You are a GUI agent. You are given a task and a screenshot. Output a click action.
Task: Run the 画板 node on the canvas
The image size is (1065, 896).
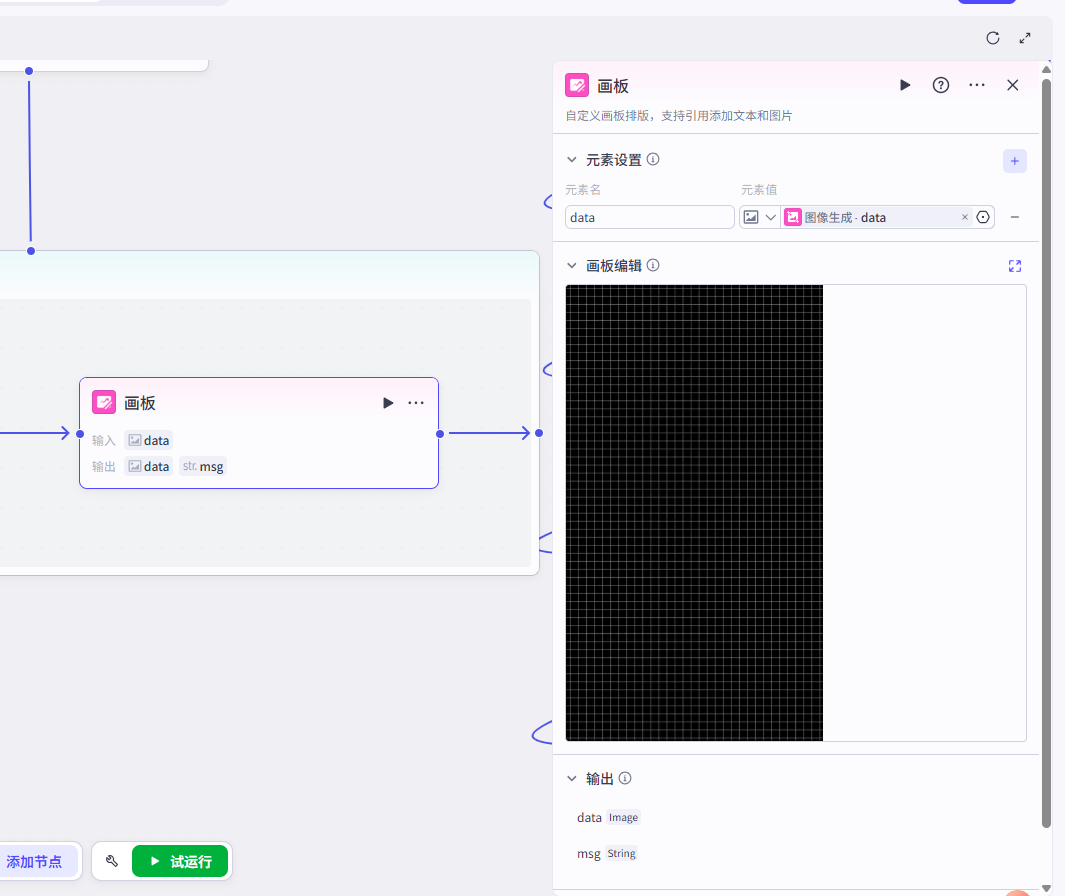click(x=388, y=403)
